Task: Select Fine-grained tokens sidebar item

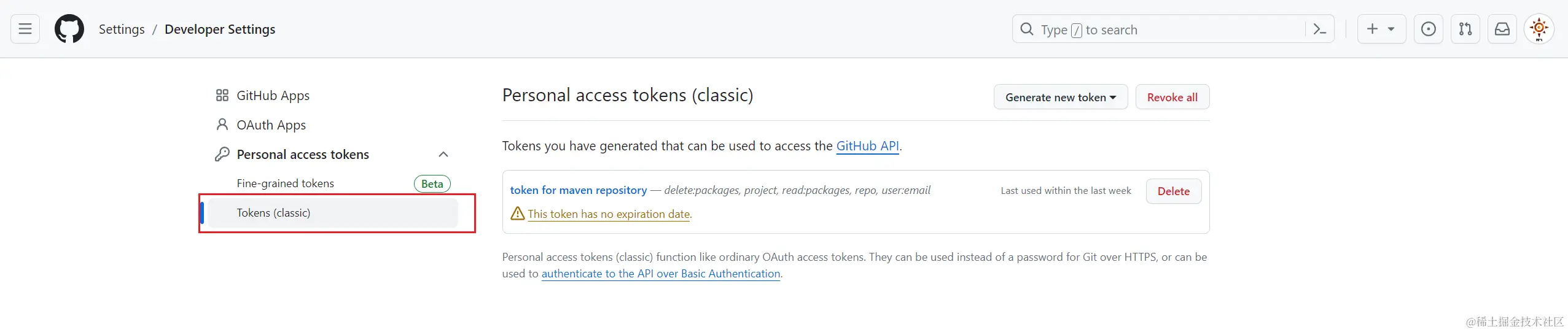Action: (x=286, y=183)
